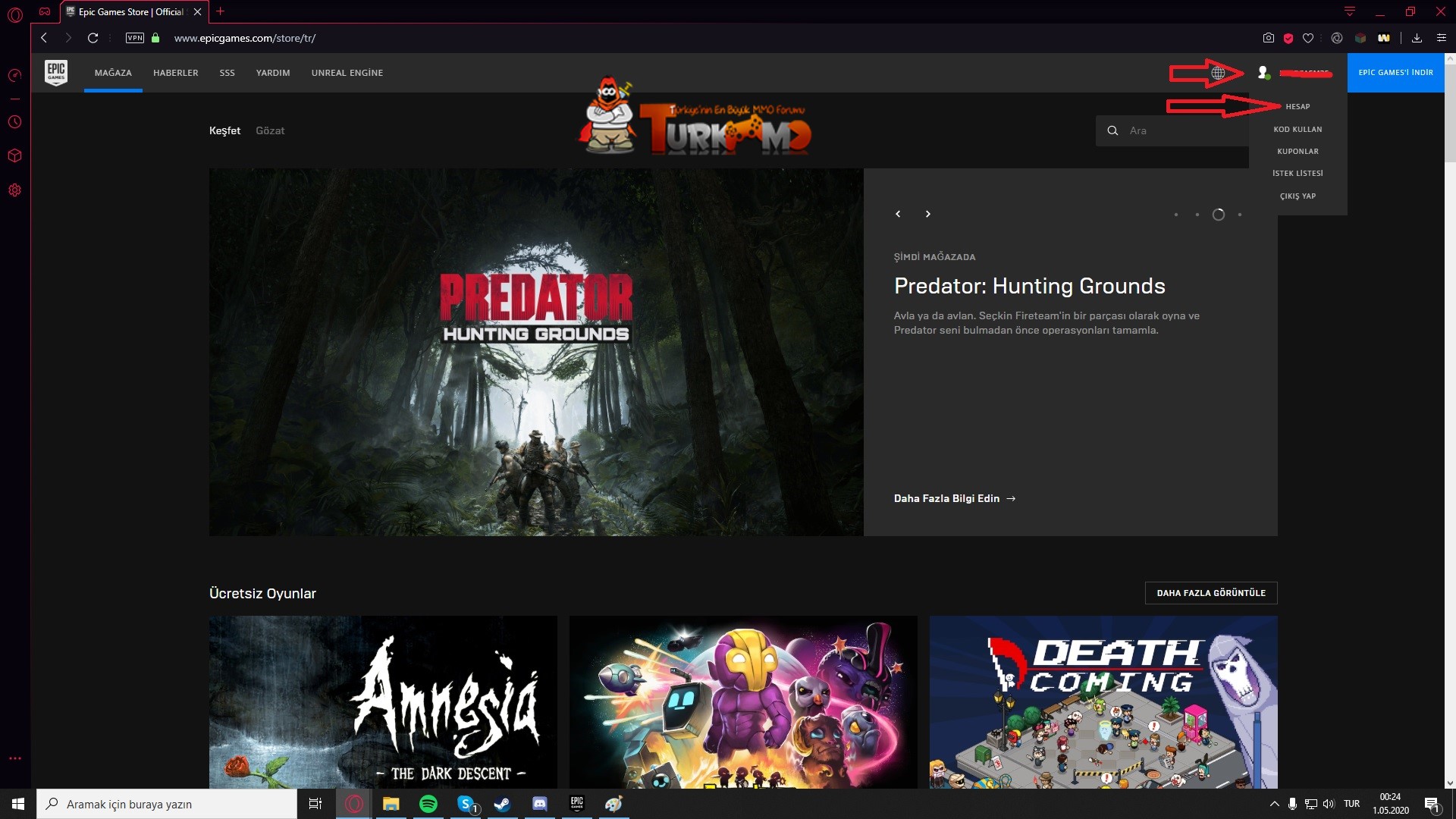Screen dimensions: 1456x819
Task: Go to the previous carousel slide with the chevron
Action: [898, 214]
